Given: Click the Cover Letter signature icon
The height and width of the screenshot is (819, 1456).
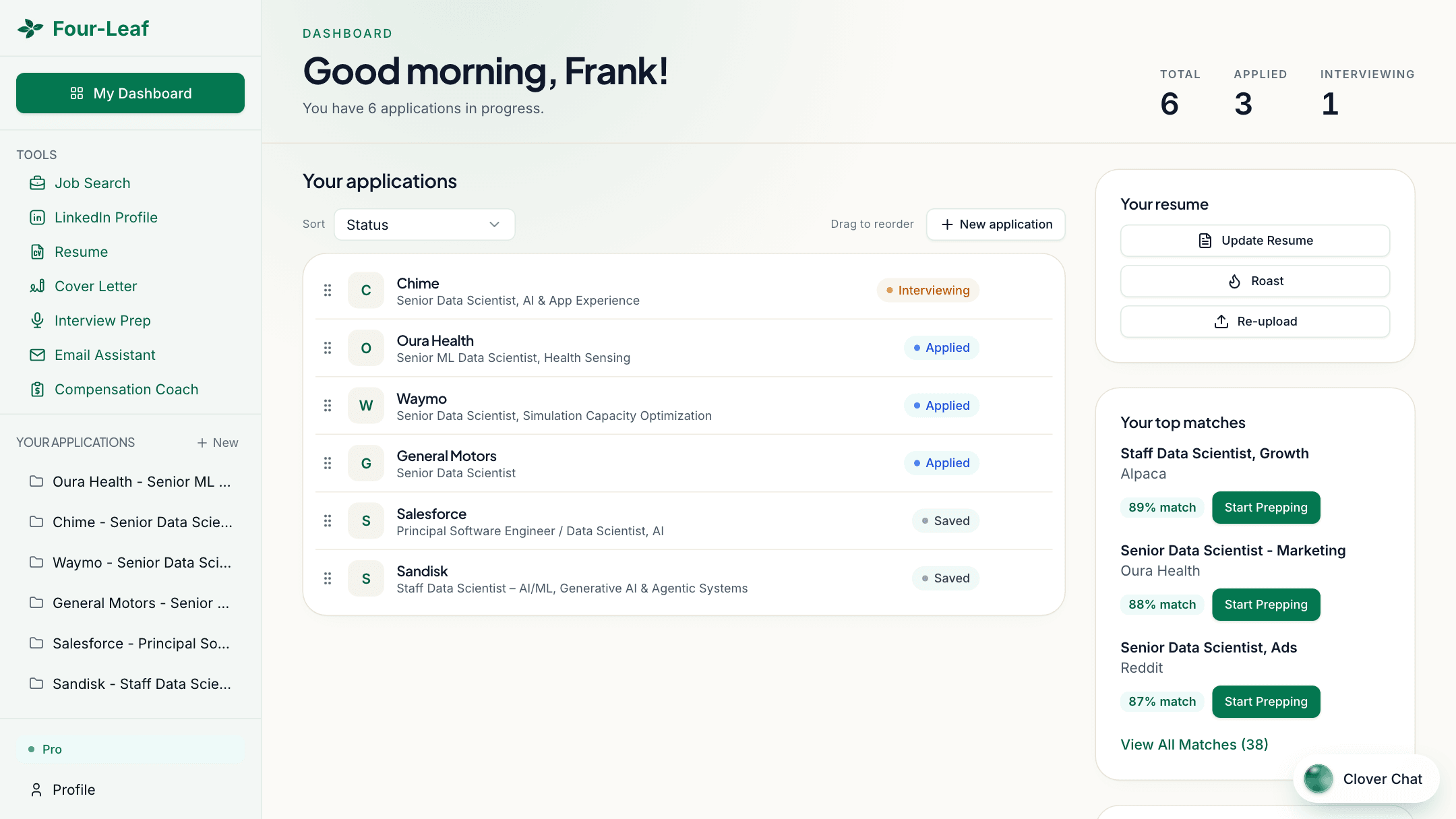Looking at the screenshot, I should click(38, 286).
